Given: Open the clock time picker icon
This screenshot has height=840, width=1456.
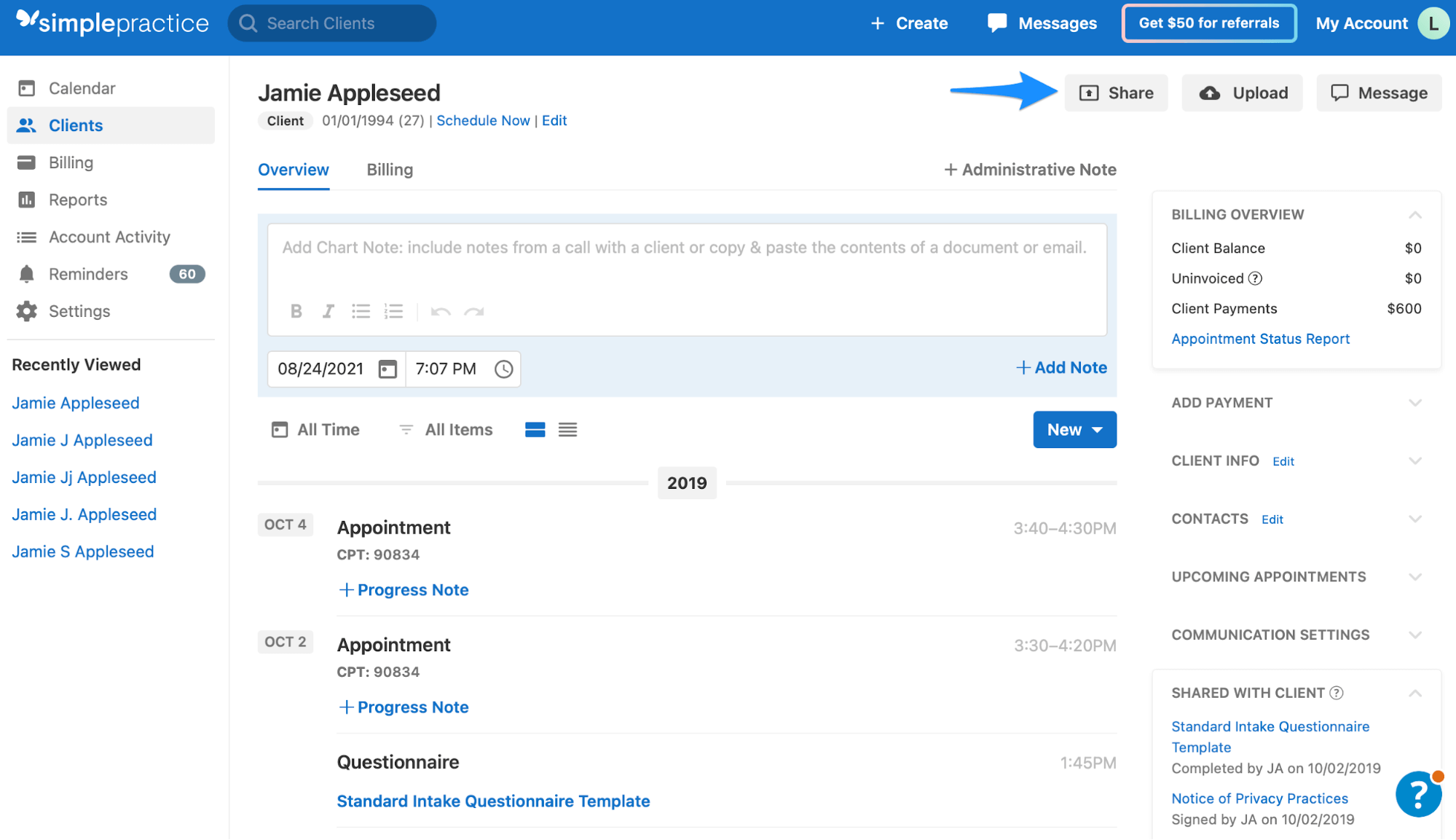Looking at the screenshot, I should (503, 369).
